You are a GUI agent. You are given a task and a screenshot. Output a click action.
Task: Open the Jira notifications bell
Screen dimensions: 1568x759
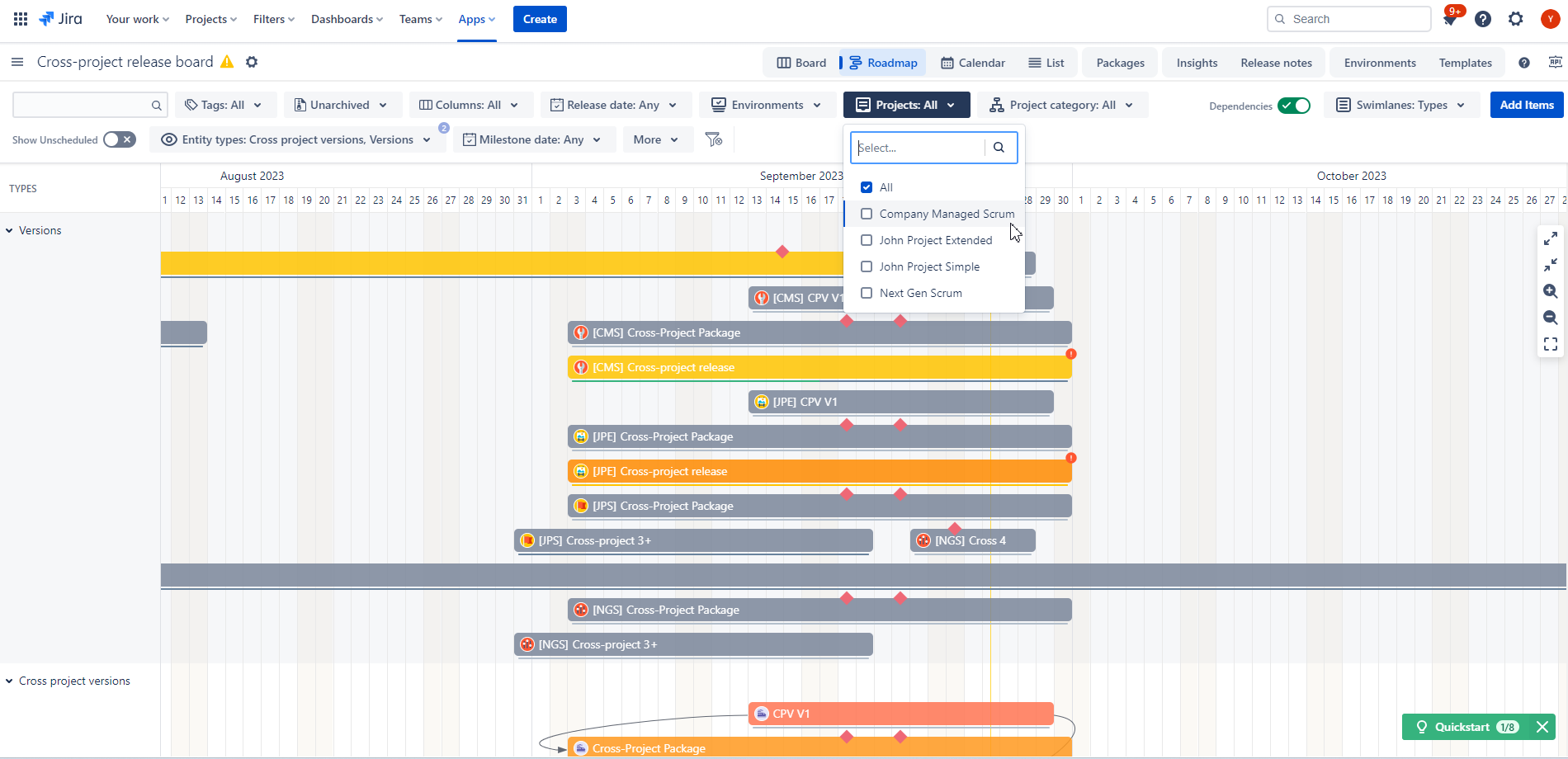click(x=1450, y=18)
